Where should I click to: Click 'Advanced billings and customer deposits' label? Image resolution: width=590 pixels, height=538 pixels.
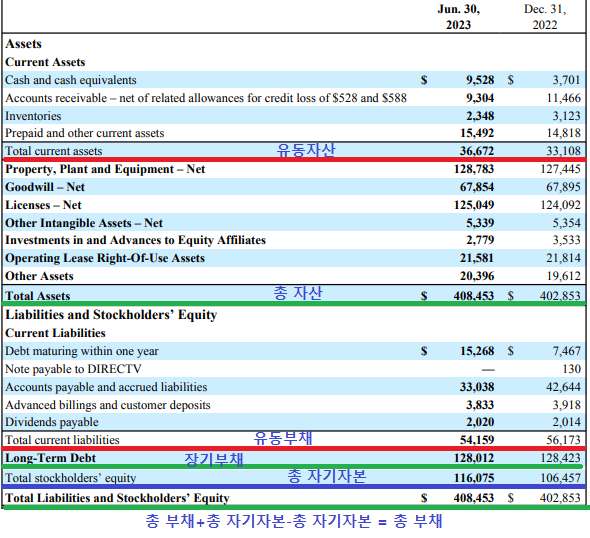coord(108,406)
